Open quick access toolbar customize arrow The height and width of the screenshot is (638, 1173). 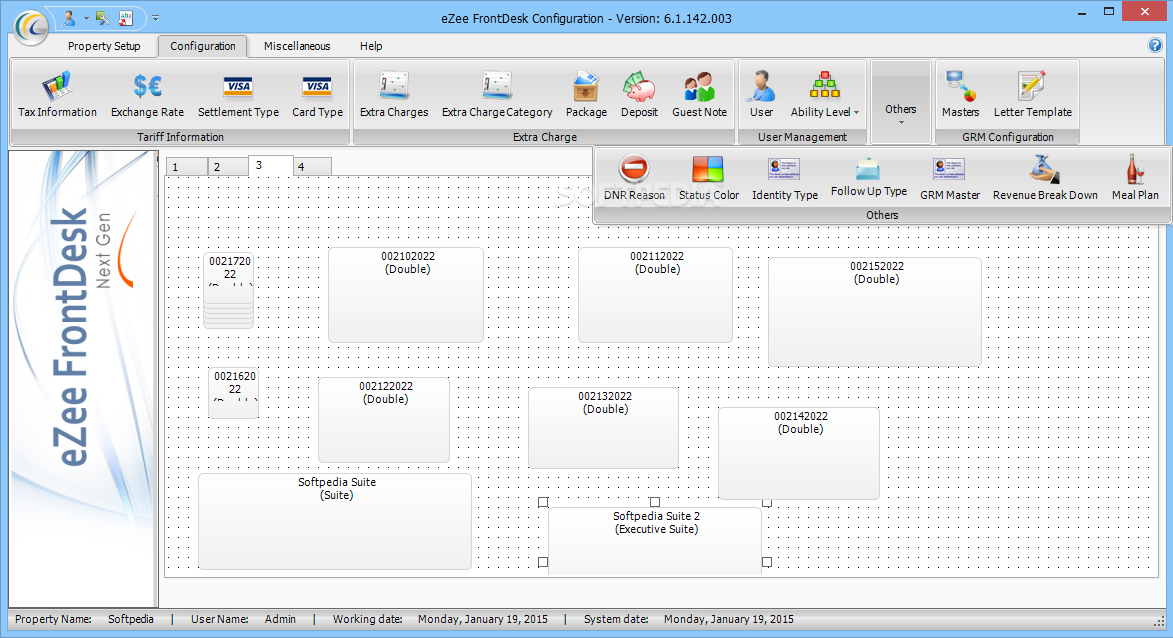tap(156, 17)
